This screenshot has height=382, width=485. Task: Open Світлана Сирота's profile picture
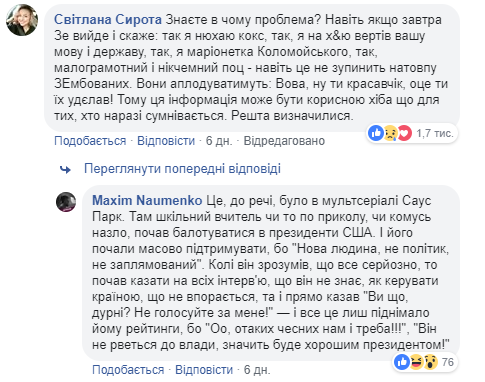click(x=22, y=20)
